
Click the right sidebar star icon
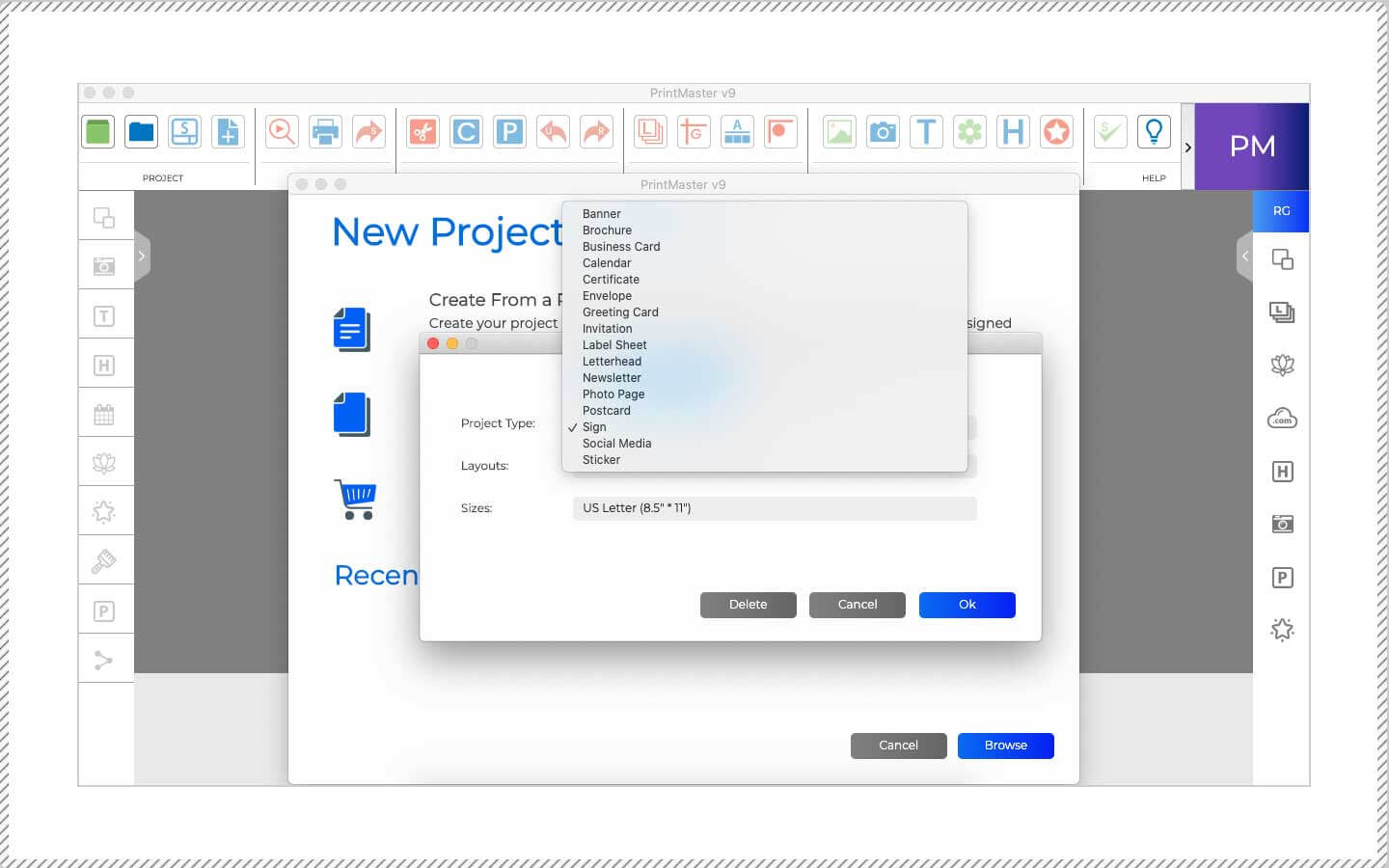point(1282,630)
